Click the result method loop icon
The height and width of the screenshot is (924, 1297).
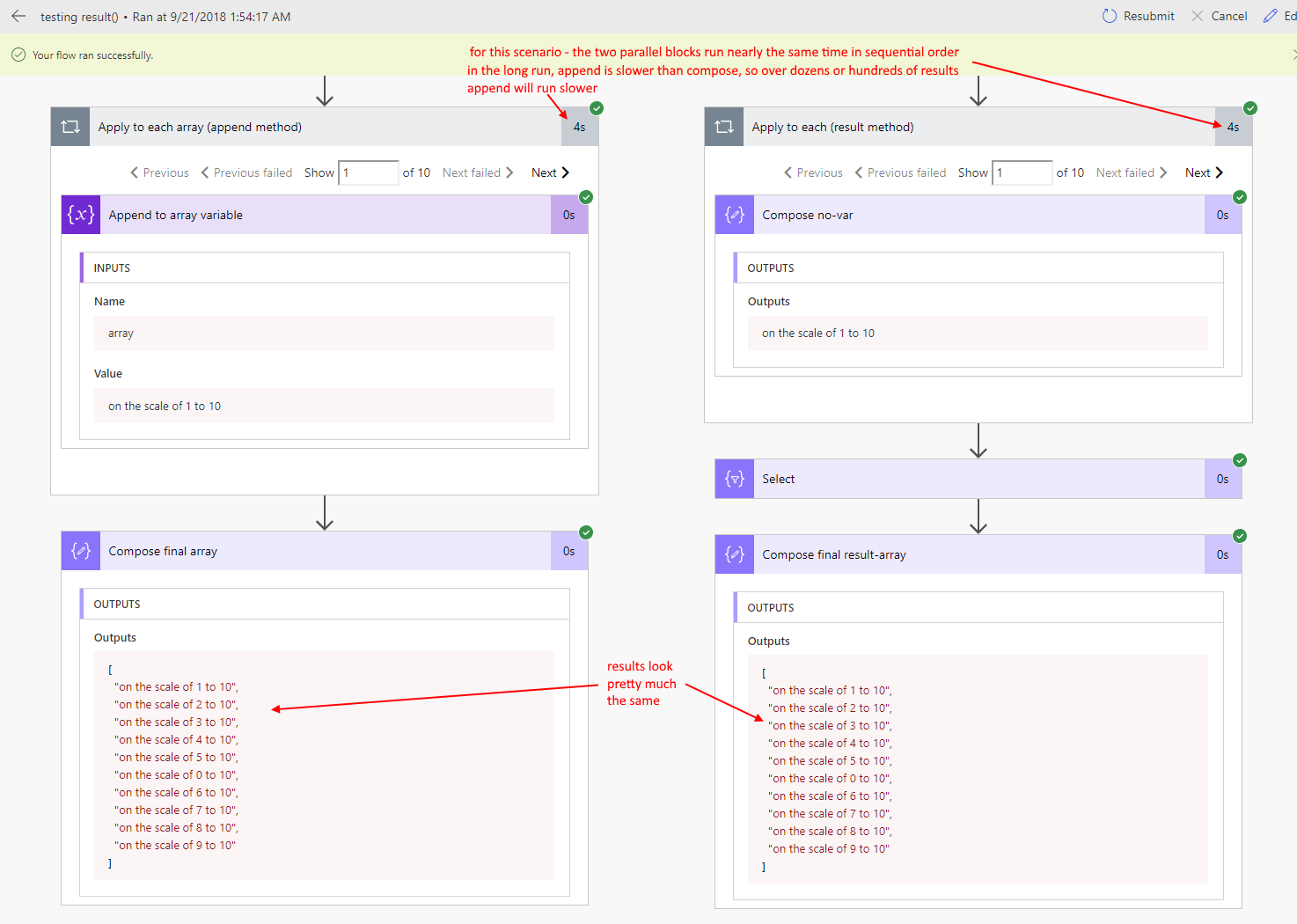[724, 127]
